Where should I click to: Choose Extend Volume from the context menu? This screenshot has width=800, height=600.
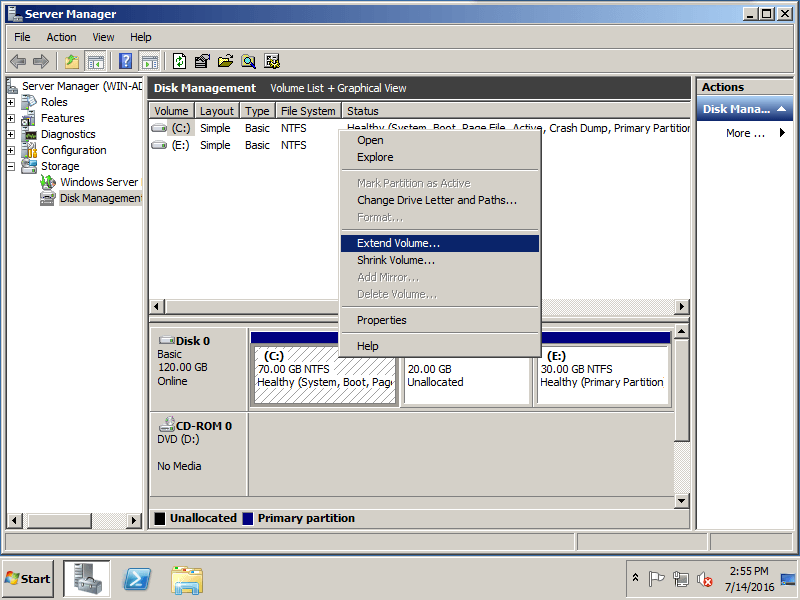coord(440,243)
